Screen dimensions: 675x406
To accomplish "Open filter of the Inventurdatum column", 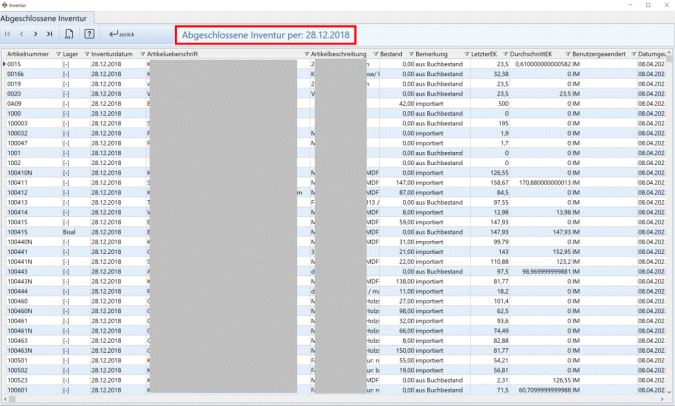I will point(142,54).
